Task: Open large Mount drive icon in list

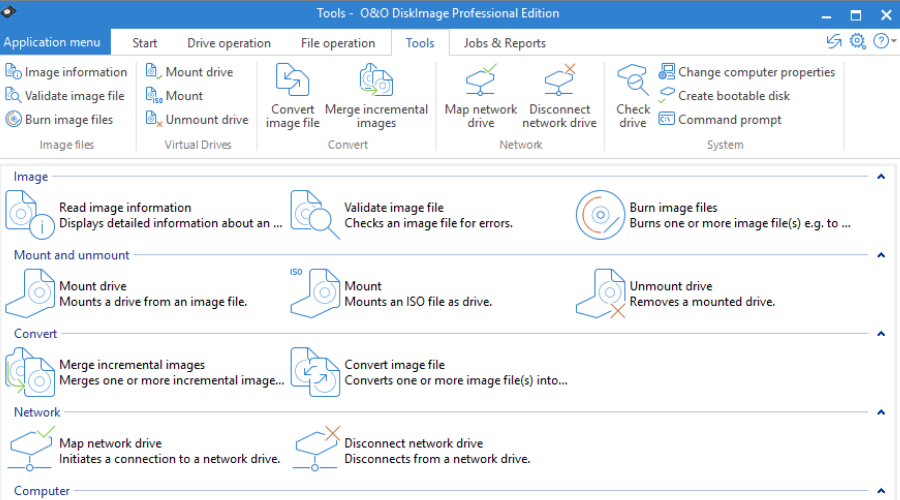Action: pyautogui.click(x=30, y=293)
